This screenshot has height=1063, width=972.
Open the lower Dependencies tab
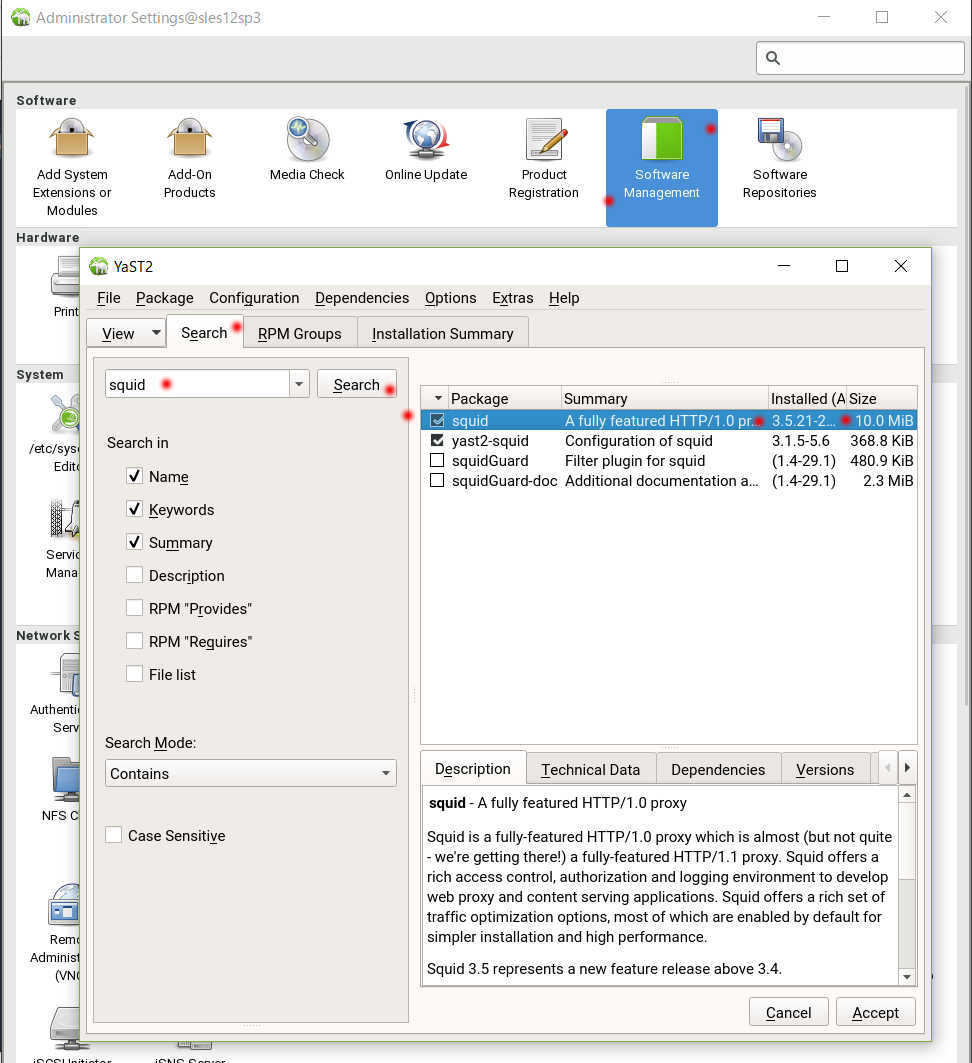718,769
